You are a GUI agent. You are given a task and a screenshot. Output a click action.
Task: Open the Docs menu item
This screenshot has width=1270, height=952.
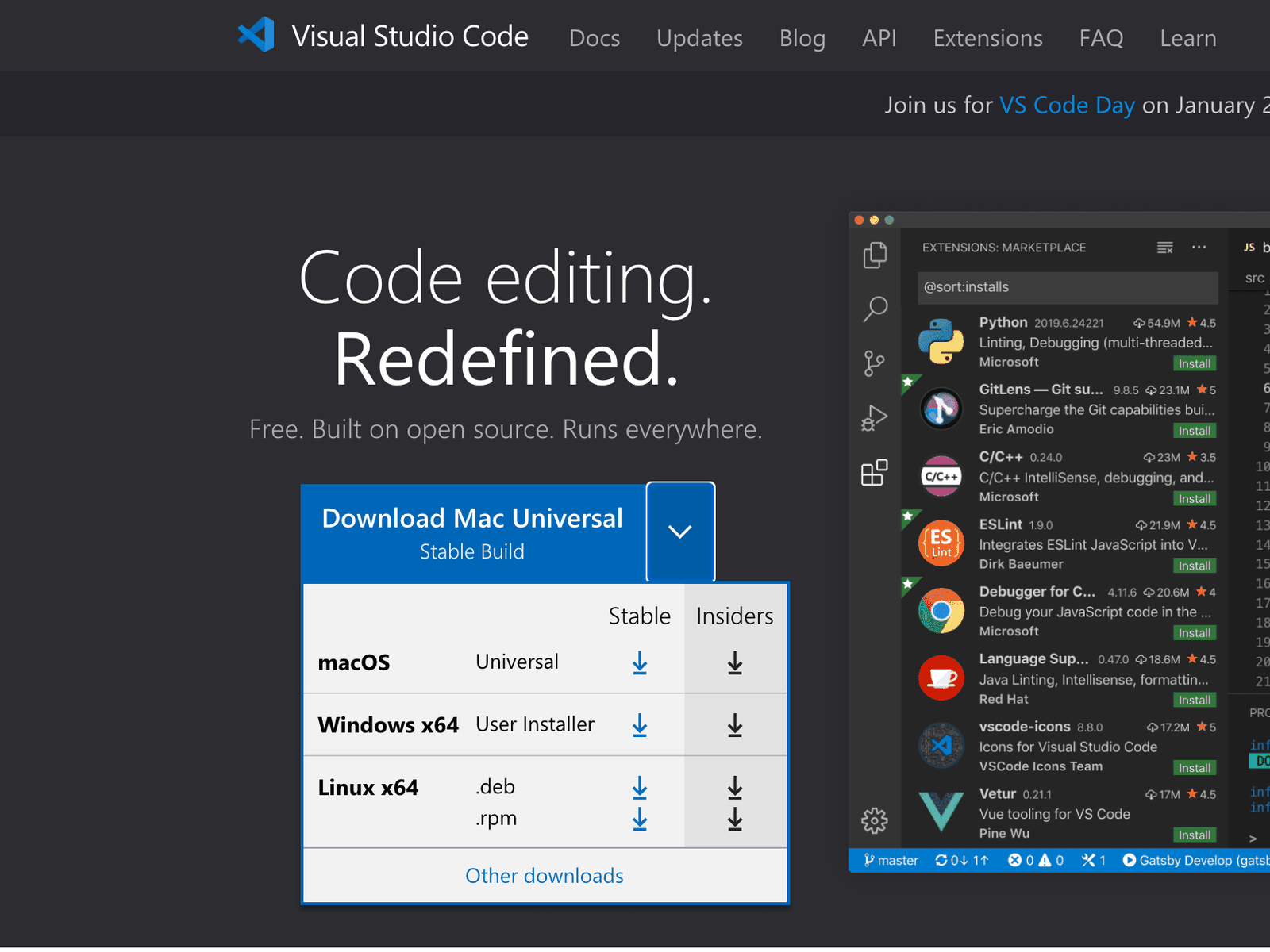[594, 38]
